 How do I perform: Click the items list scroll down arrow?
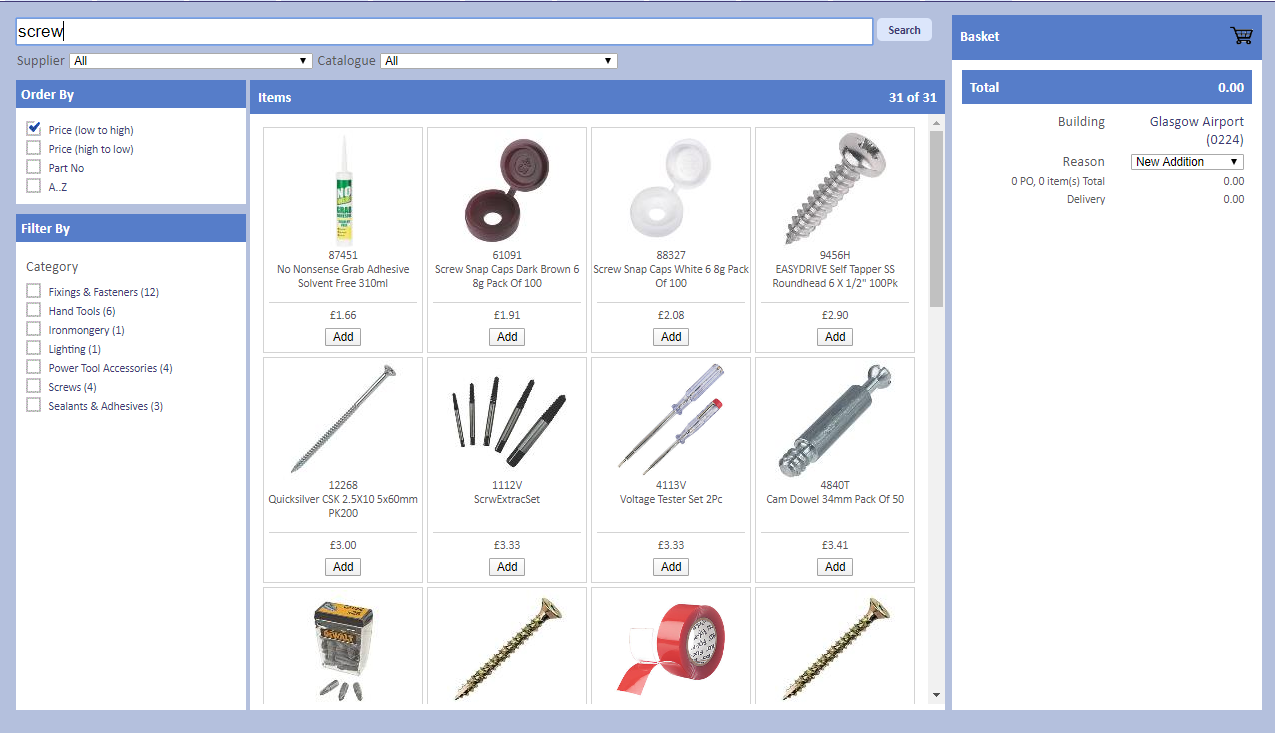(936, 694)
